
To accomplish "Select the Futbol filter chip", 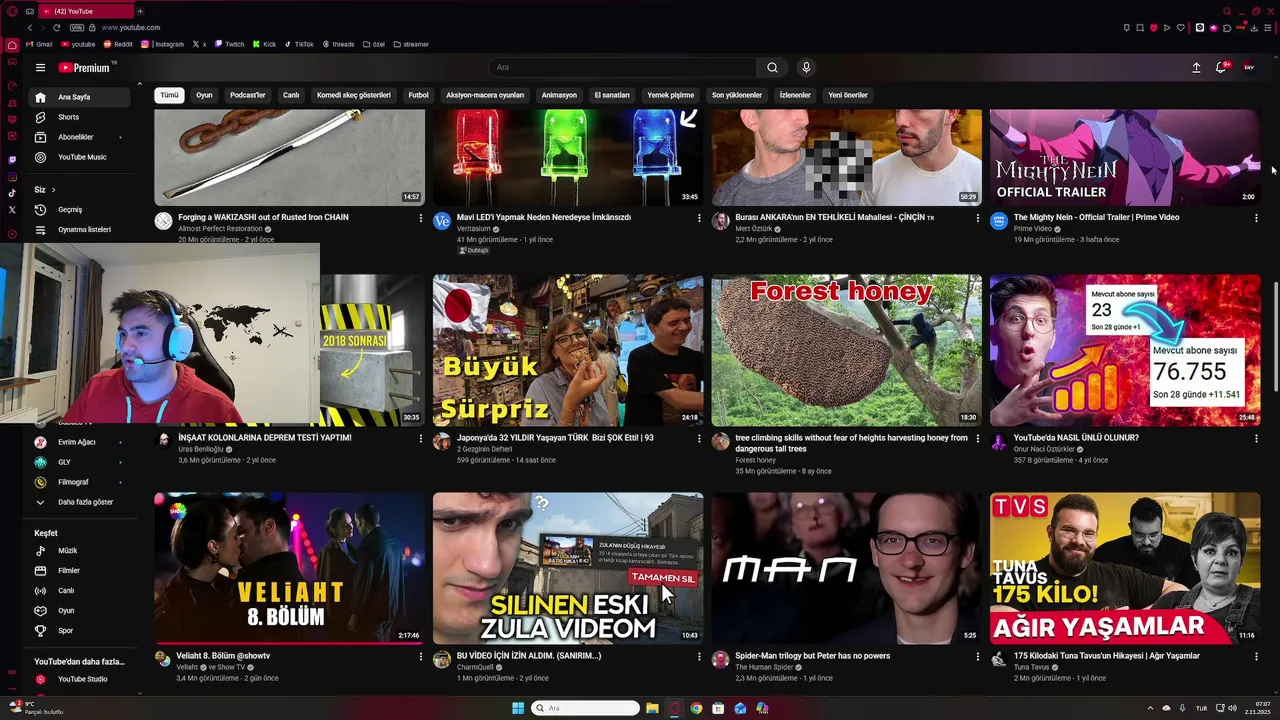I will (418, 95).
